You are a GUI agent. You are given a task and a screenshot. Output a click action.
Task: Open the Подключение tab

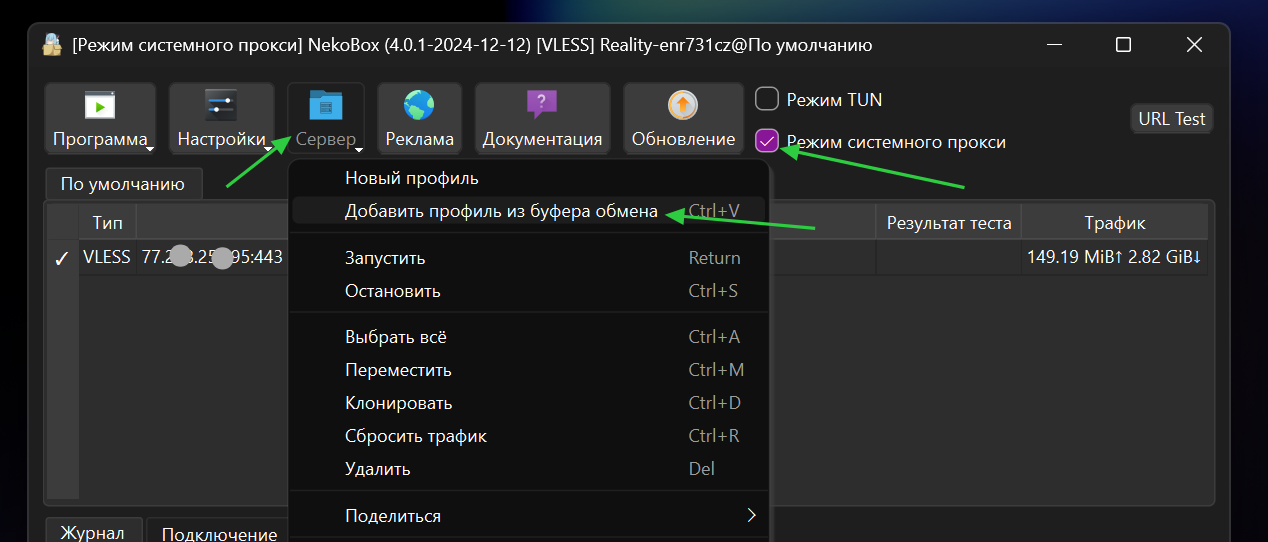(x=219, y=533)
